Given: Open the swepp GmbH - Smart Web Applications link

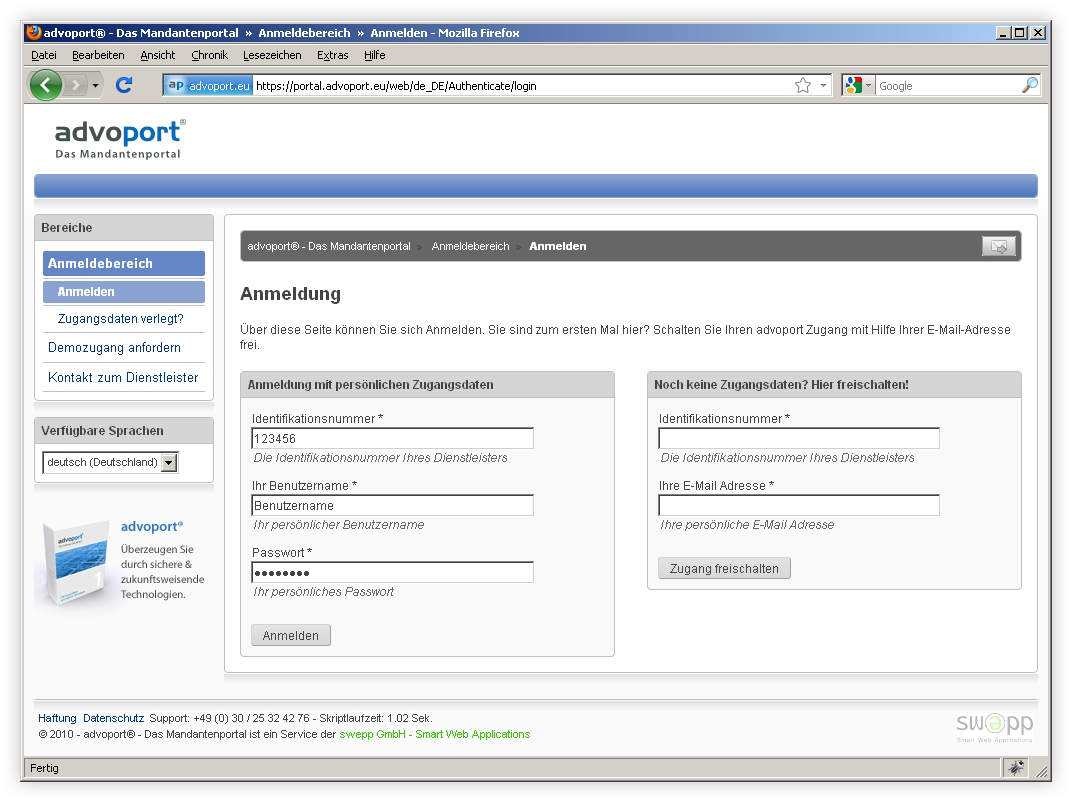Looking at the screenshot, I should (x=435, y=734).
